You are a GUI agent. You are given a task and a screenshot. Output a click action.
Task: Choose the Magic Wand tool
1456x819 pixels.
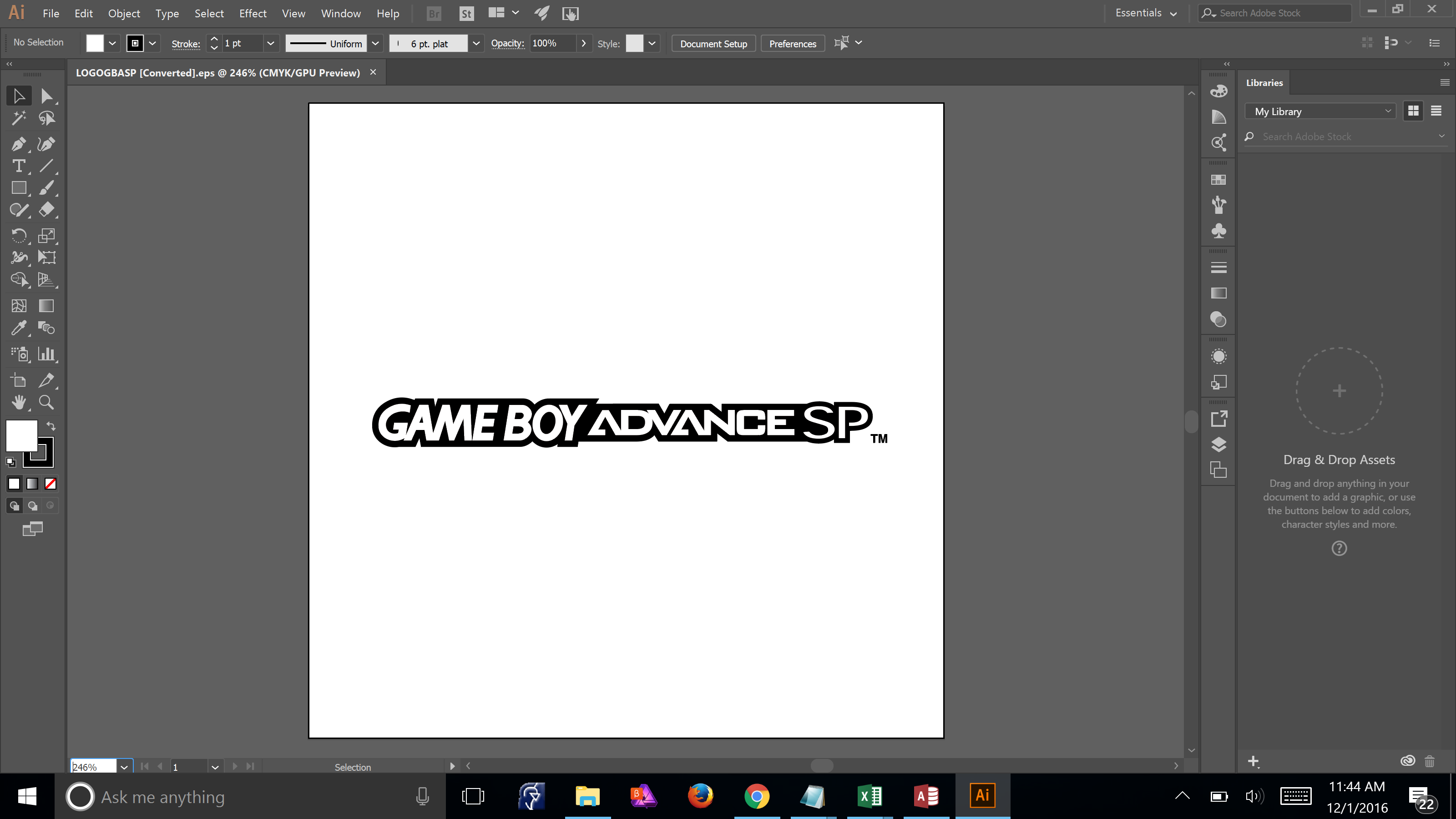click(x=19, y=118)
